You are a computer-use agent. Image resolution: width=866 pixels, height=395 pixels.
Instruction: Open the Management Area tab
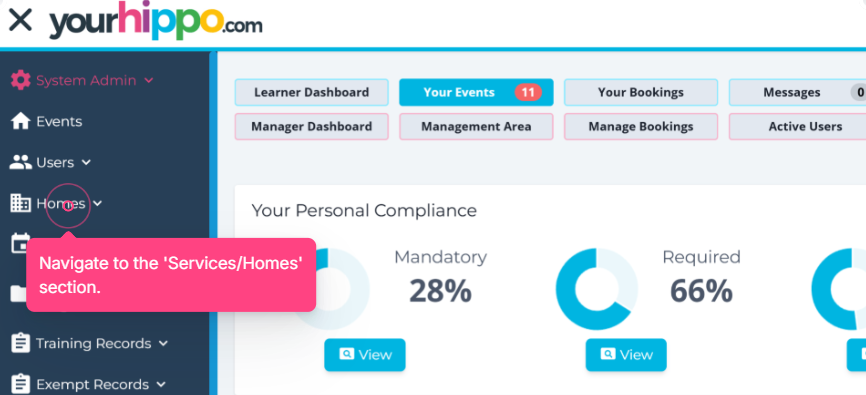[476, 127]
